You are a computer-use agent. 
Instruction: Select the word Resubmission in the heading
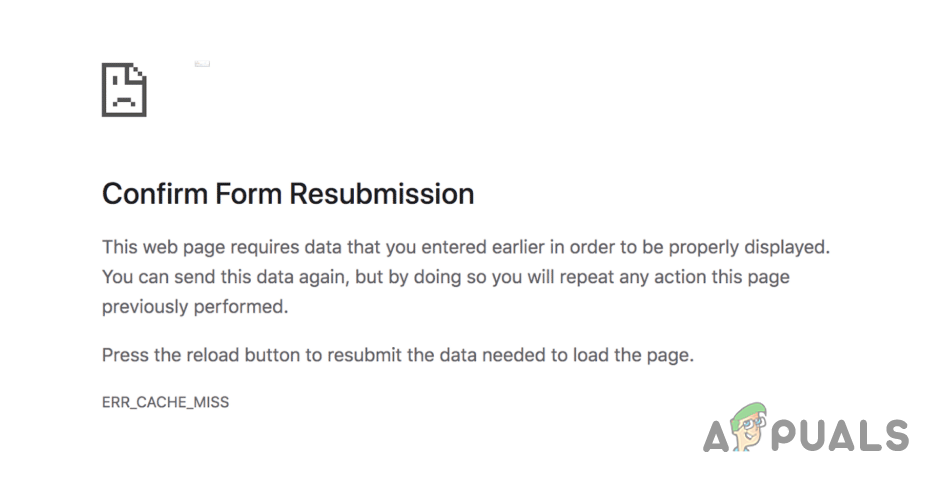(x=382, y=194)
